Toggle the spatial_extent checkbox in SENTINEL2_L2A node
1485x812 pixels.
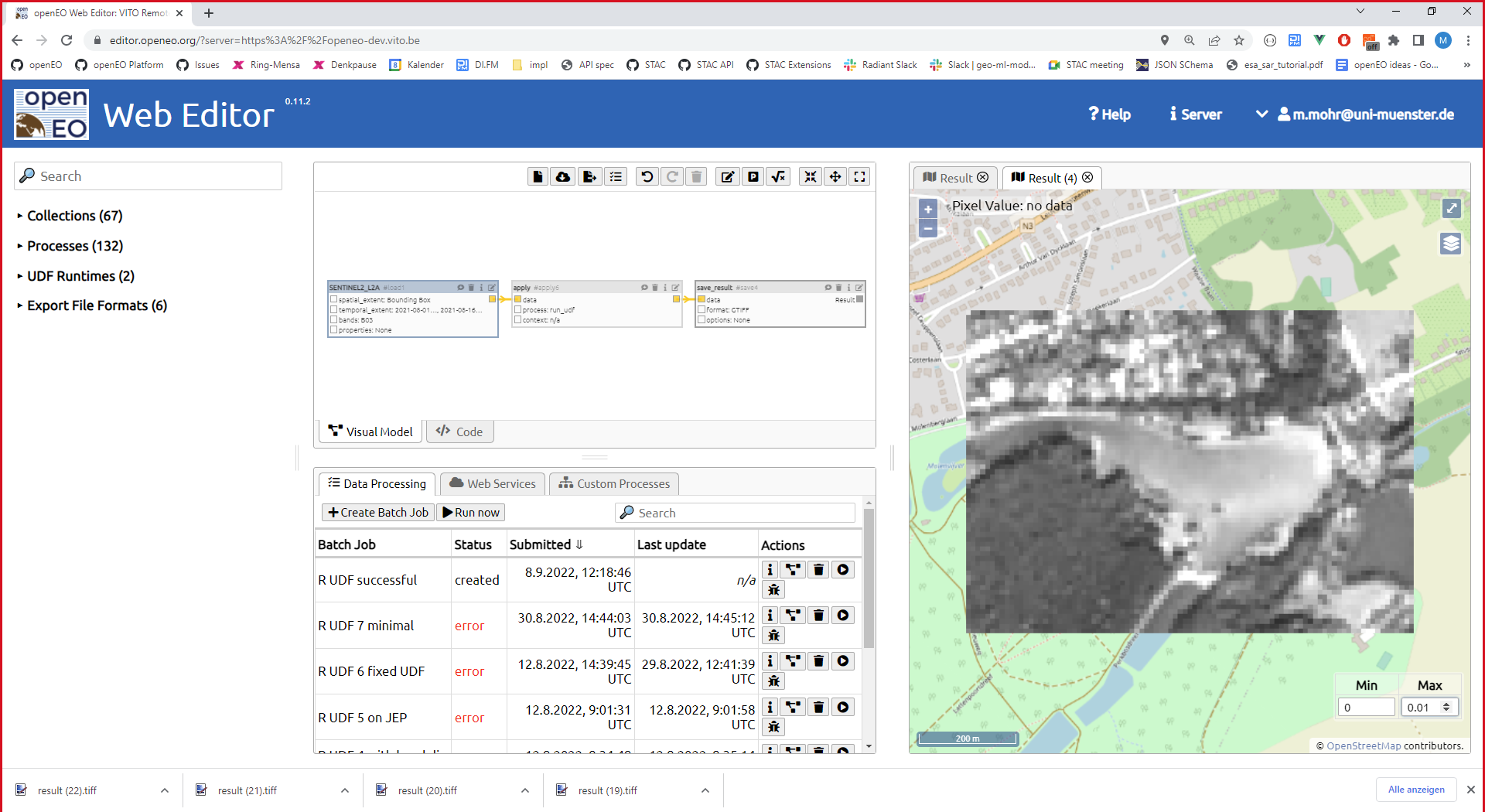pyautogui.click(x=334, y=299)
